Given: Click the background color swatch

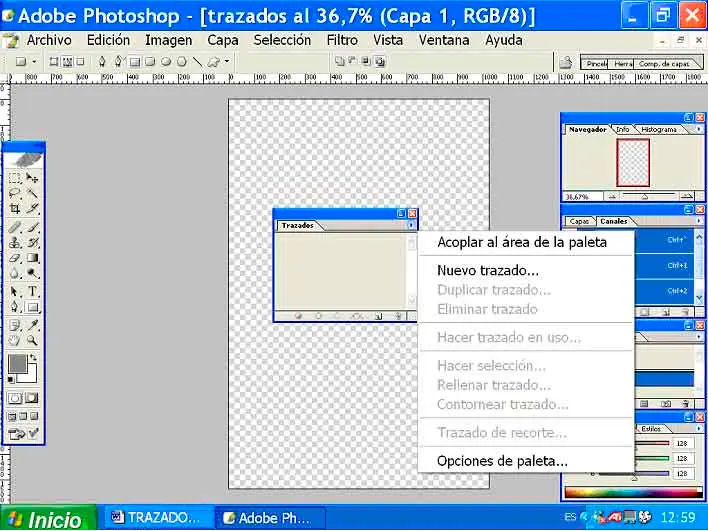Looking at the screenshot, I should [31, 376].
